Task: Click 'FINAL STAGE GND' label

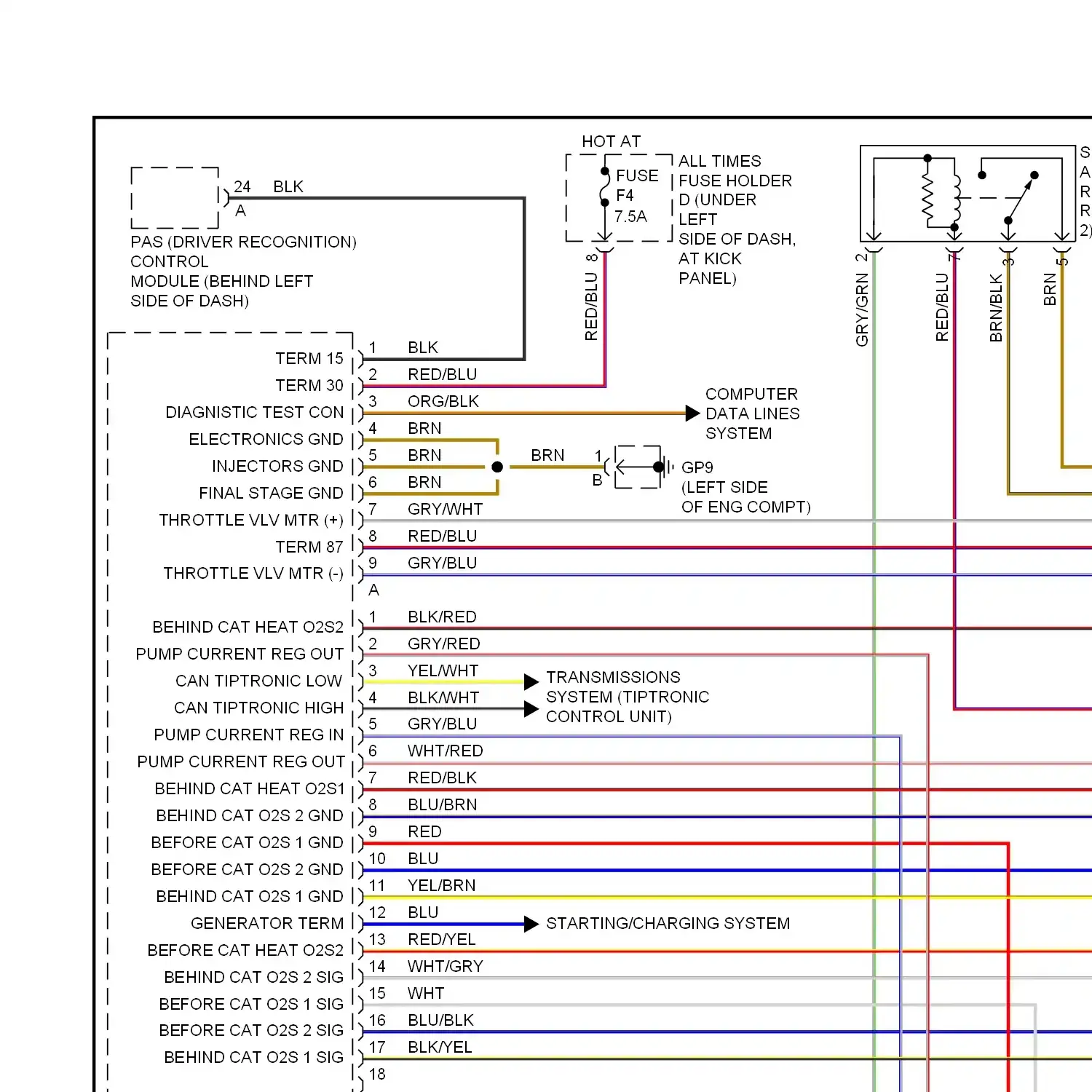Action: point(271,494)
